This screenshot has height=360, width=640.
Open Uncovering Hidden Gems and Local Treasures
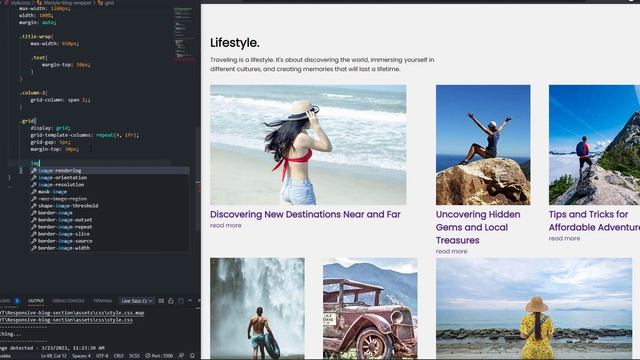[x=478, y=227]
